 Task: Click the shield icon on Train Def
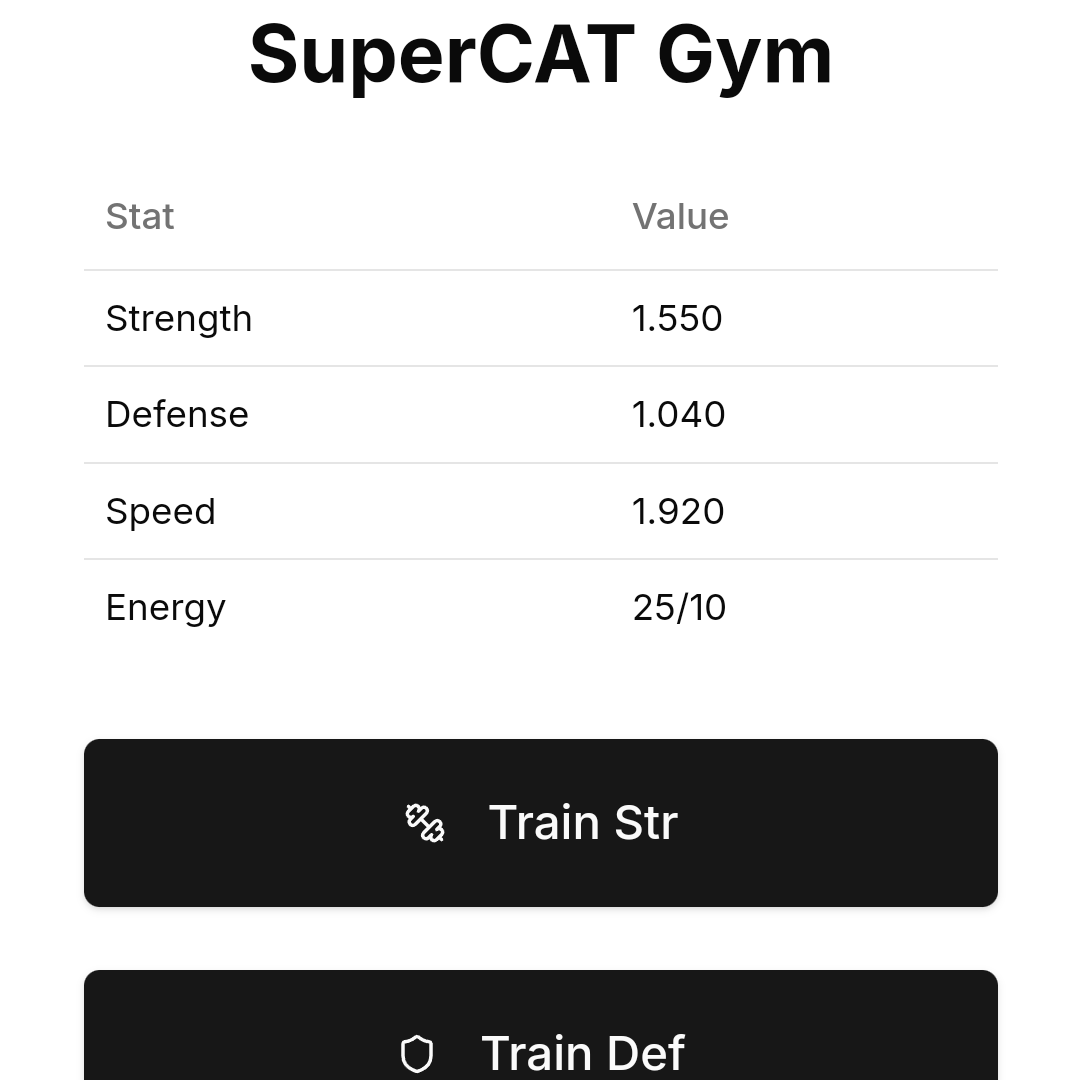tap(417, 1054)
